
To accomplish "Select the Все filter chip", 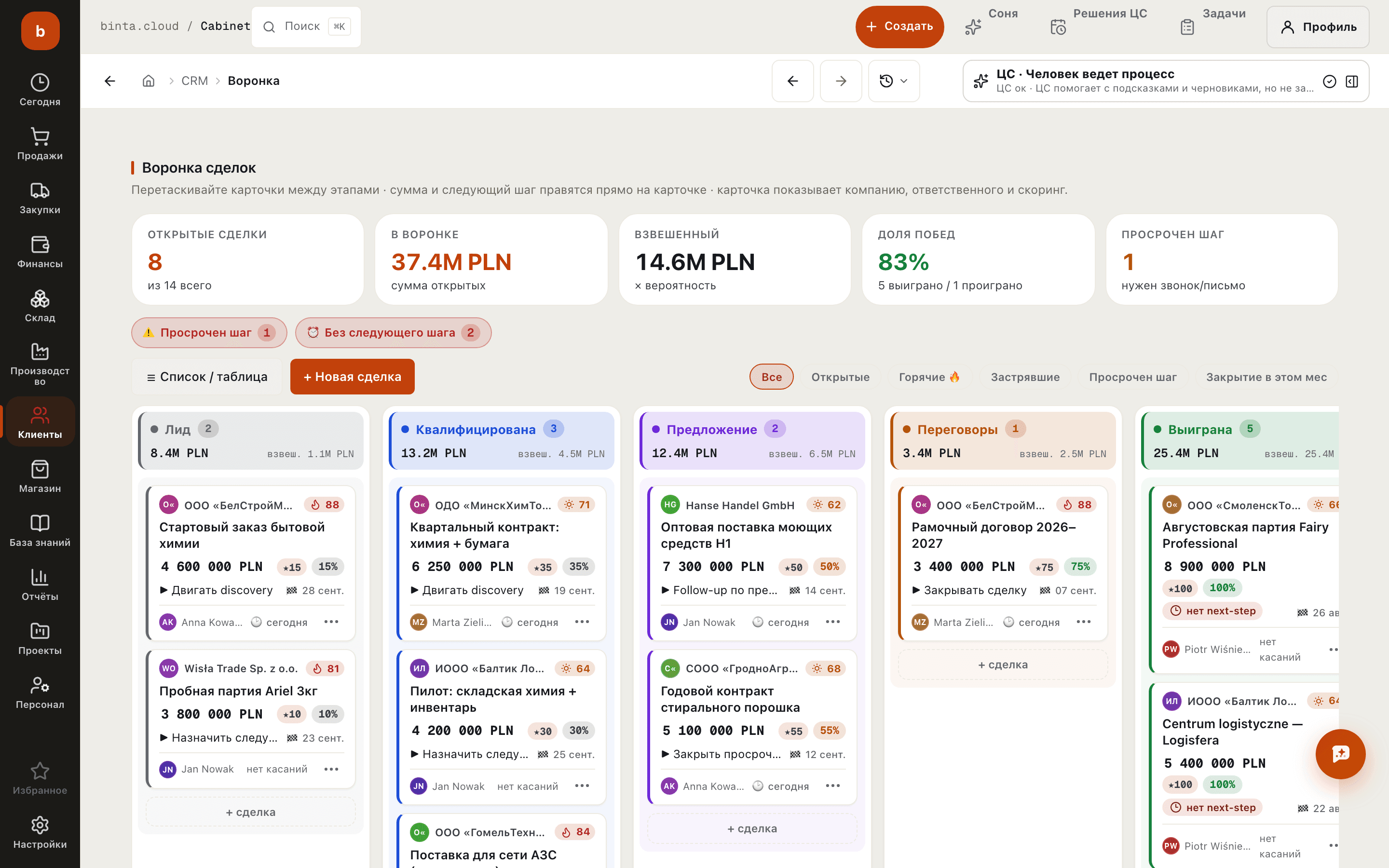I will [771, 377].
